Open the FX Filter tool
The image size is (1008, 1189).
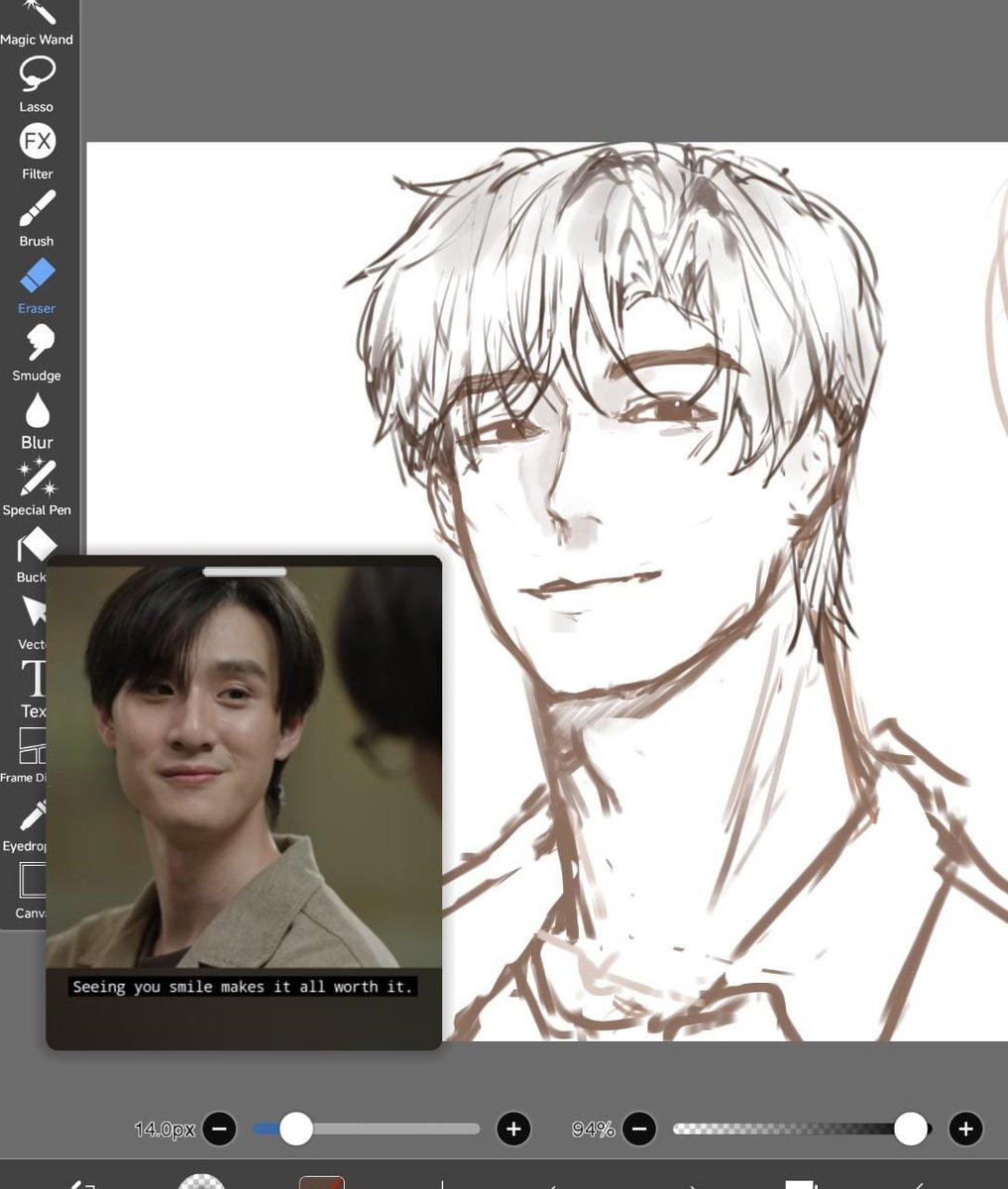point(37,152)
